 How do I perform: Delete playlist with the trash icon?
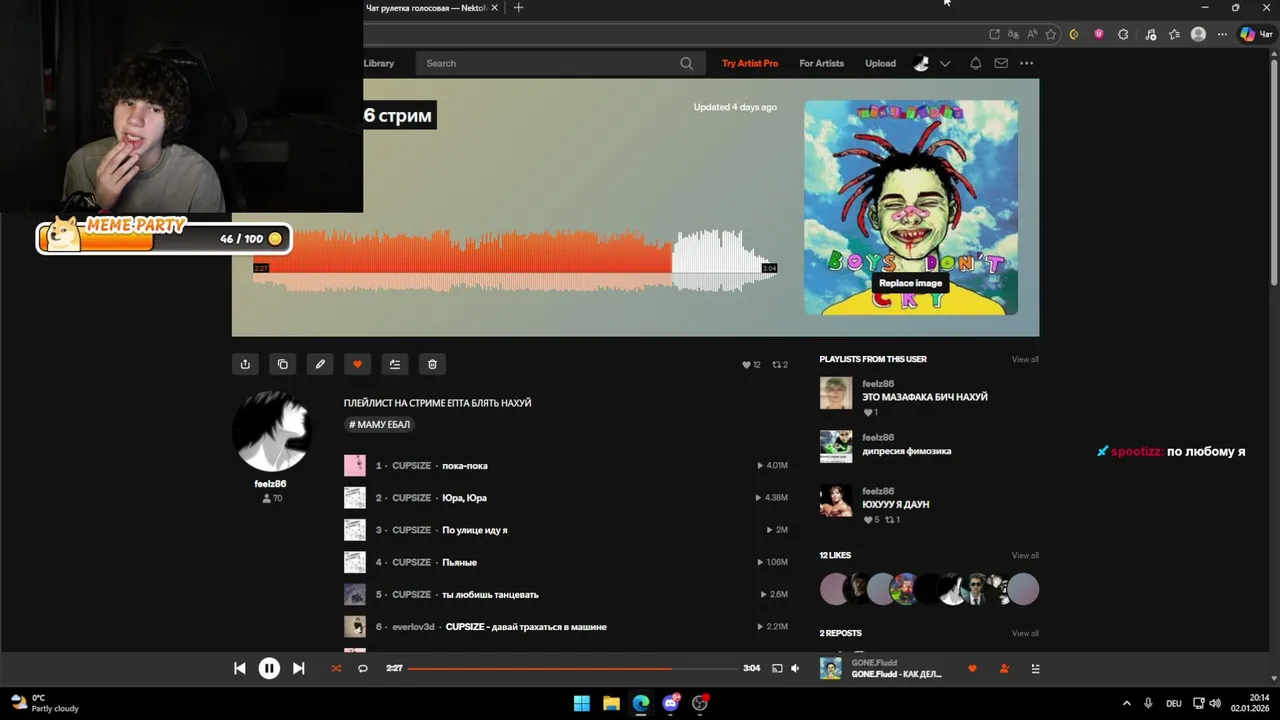432,364
